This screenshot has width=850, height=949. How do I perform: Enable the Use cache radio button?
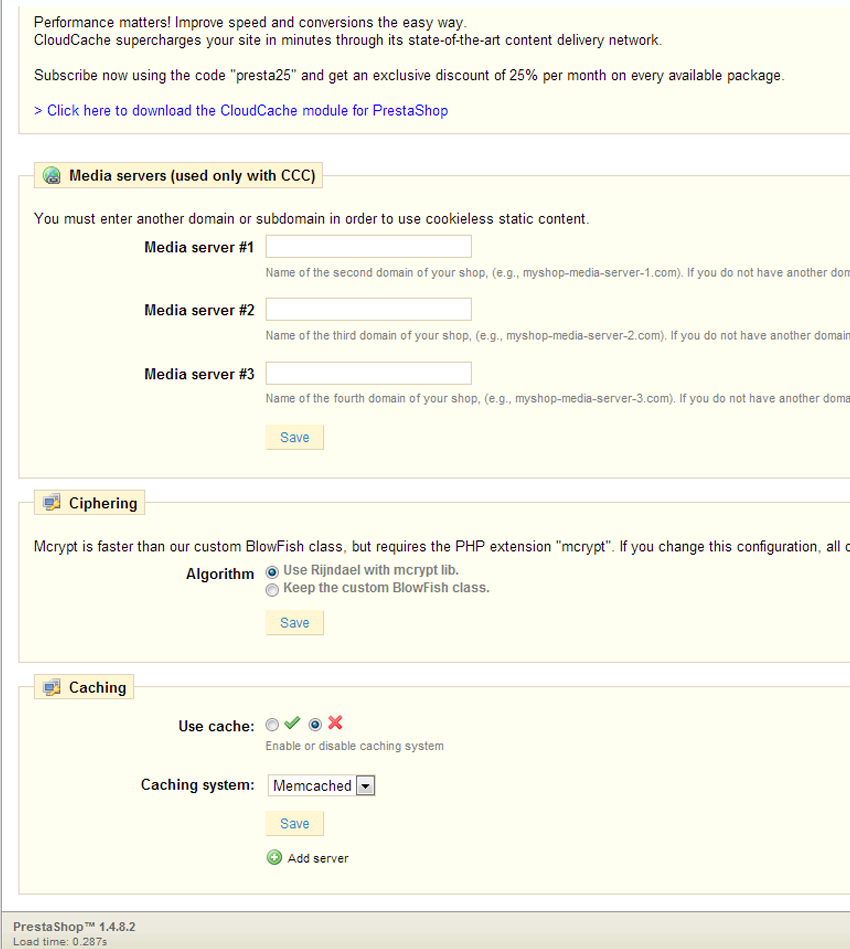click(x=272, y=724)
